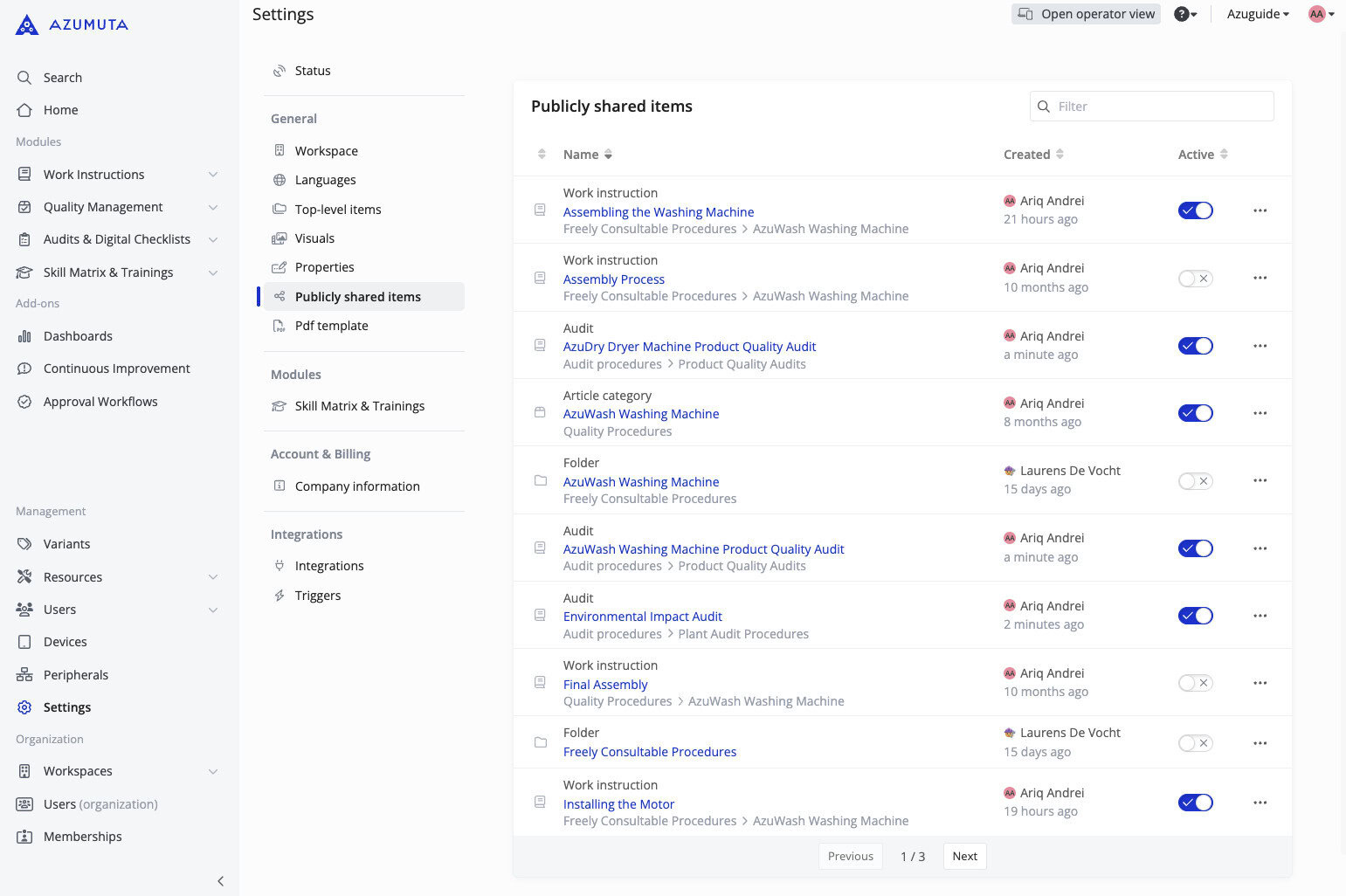Click the Peripherals icon in sidebar
Viewport: 1346px width, 896px height.
(x=24, y=675)
